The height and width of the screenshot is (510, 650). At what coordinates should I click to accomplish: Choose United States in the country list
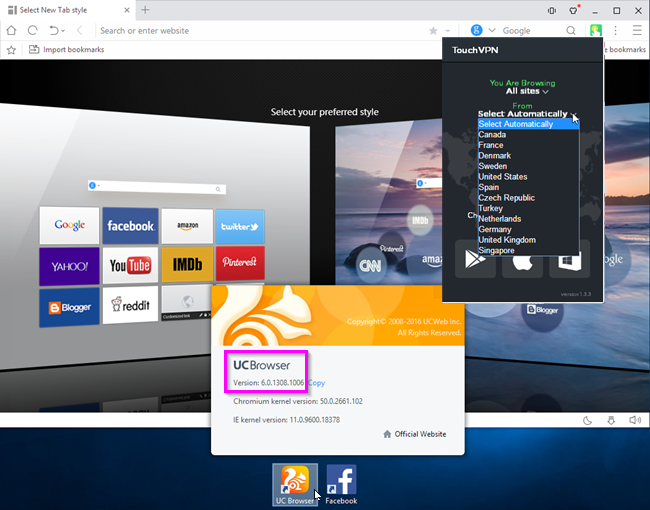tap(528, 177)
